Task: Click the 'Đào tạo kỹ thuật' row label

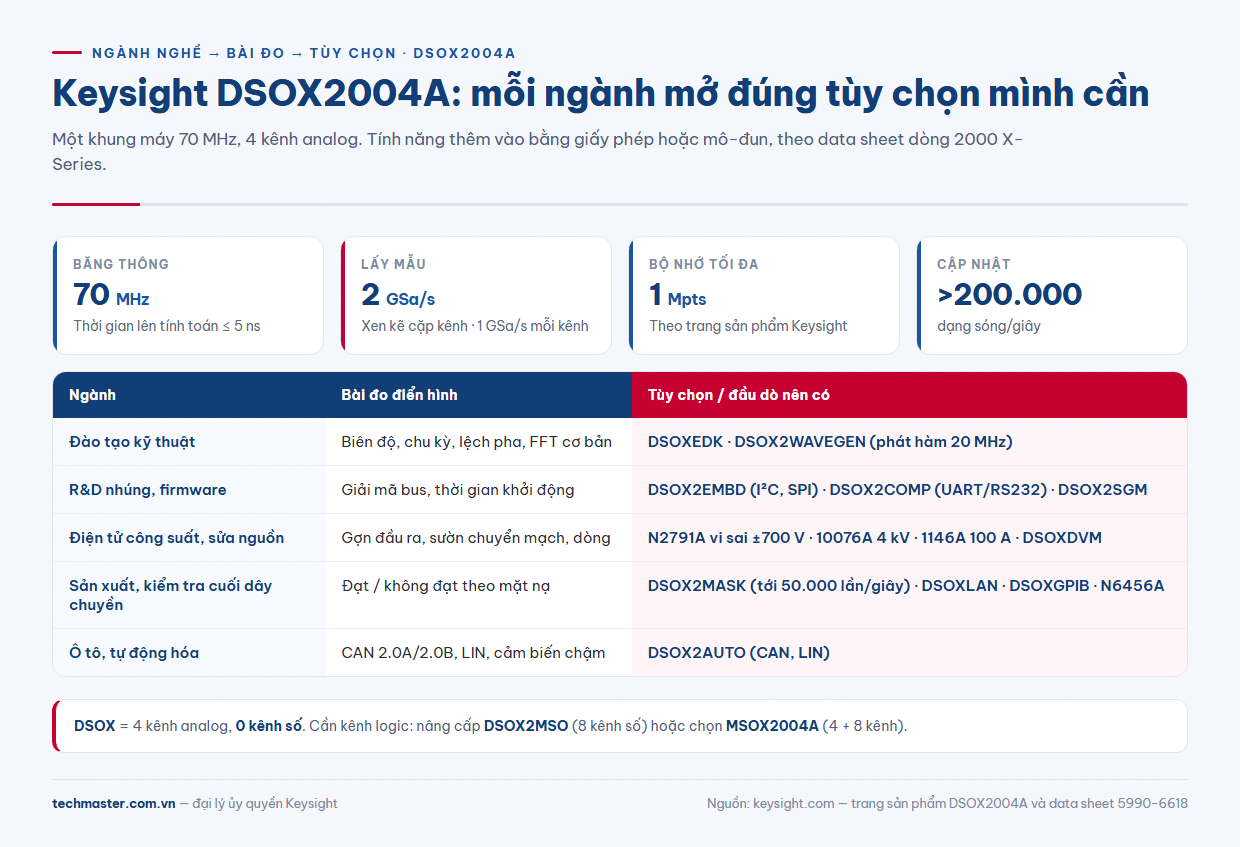Action: point(132,442)
